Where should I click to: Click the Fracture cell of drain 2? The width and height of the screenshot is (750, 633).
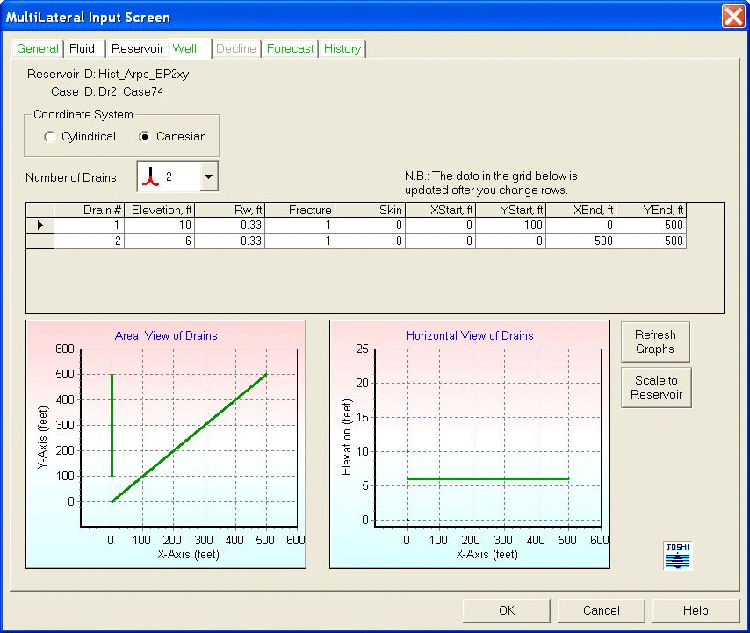coord(300,241)
